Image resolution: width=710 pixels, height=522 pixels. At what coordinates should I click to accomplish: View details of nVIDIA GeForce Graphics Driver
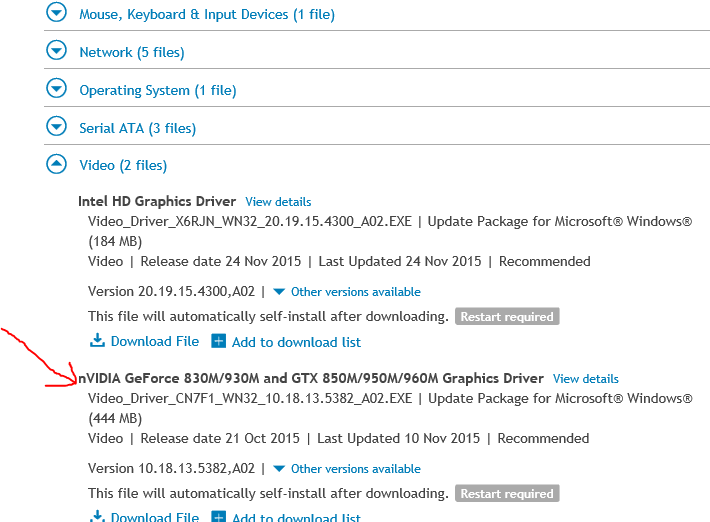(x=585, y=378)
